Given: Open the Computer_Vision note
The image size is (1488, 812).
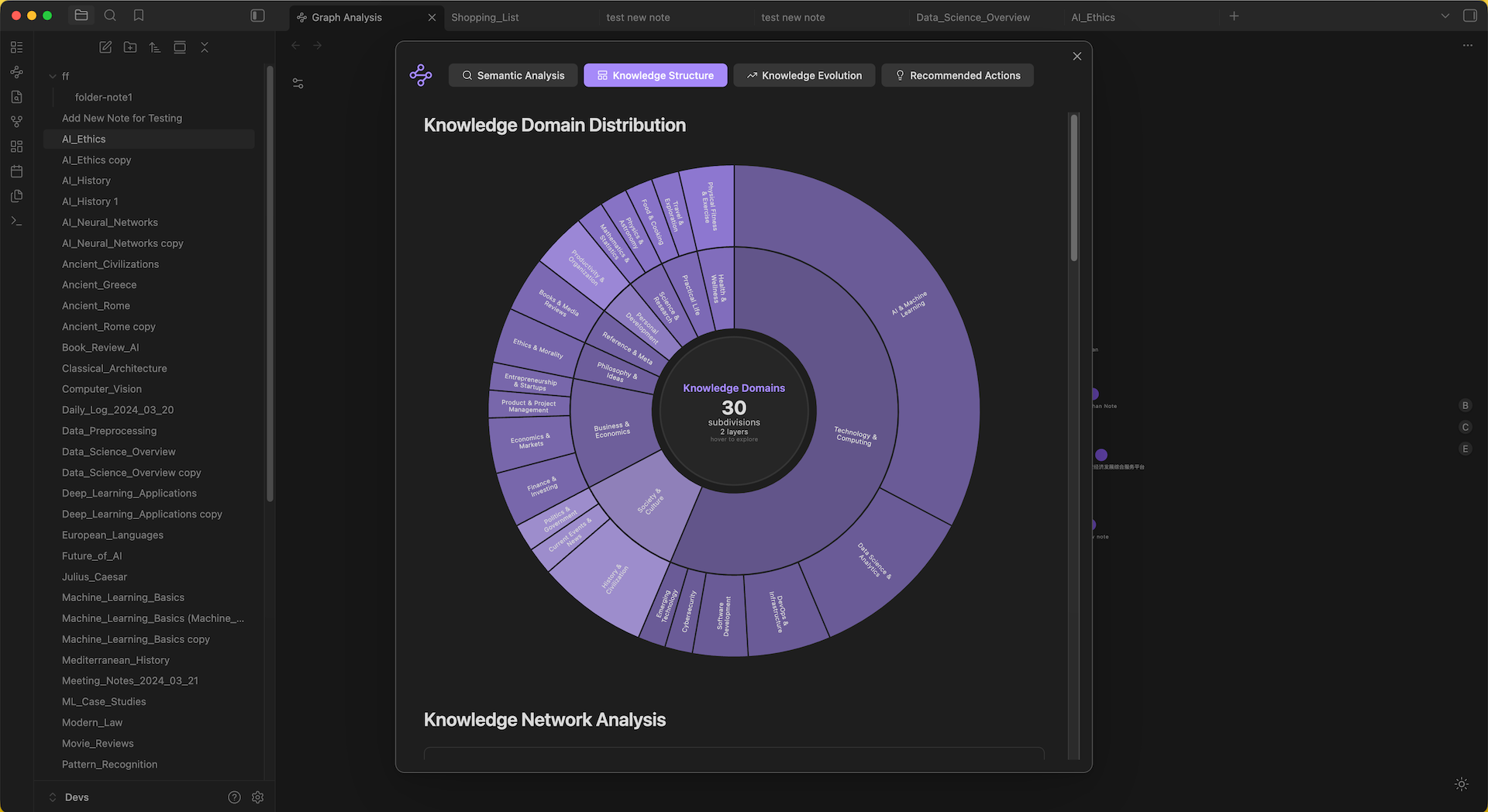Looking at the screenshot, I should [x=102, y=389].
